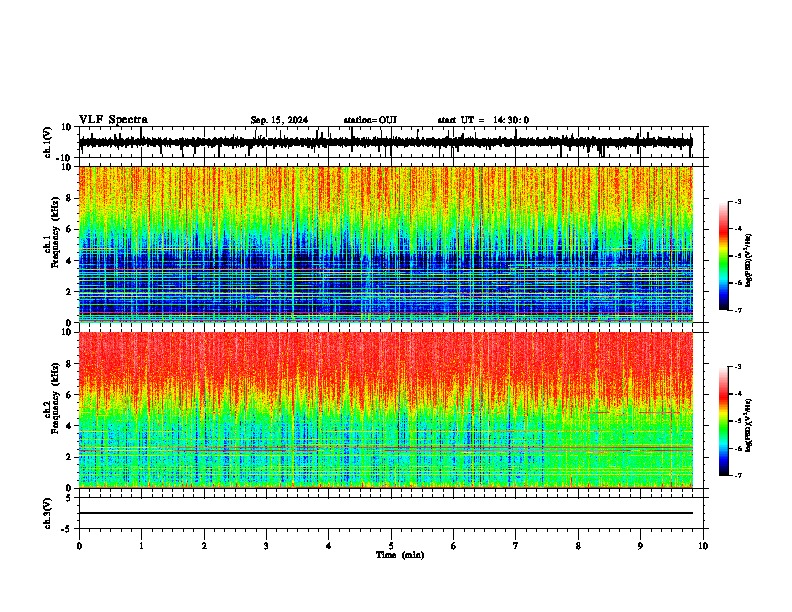Click the "ch.1(V)" waveform axis label
792x612 pixels.
[x=48, y=142]
